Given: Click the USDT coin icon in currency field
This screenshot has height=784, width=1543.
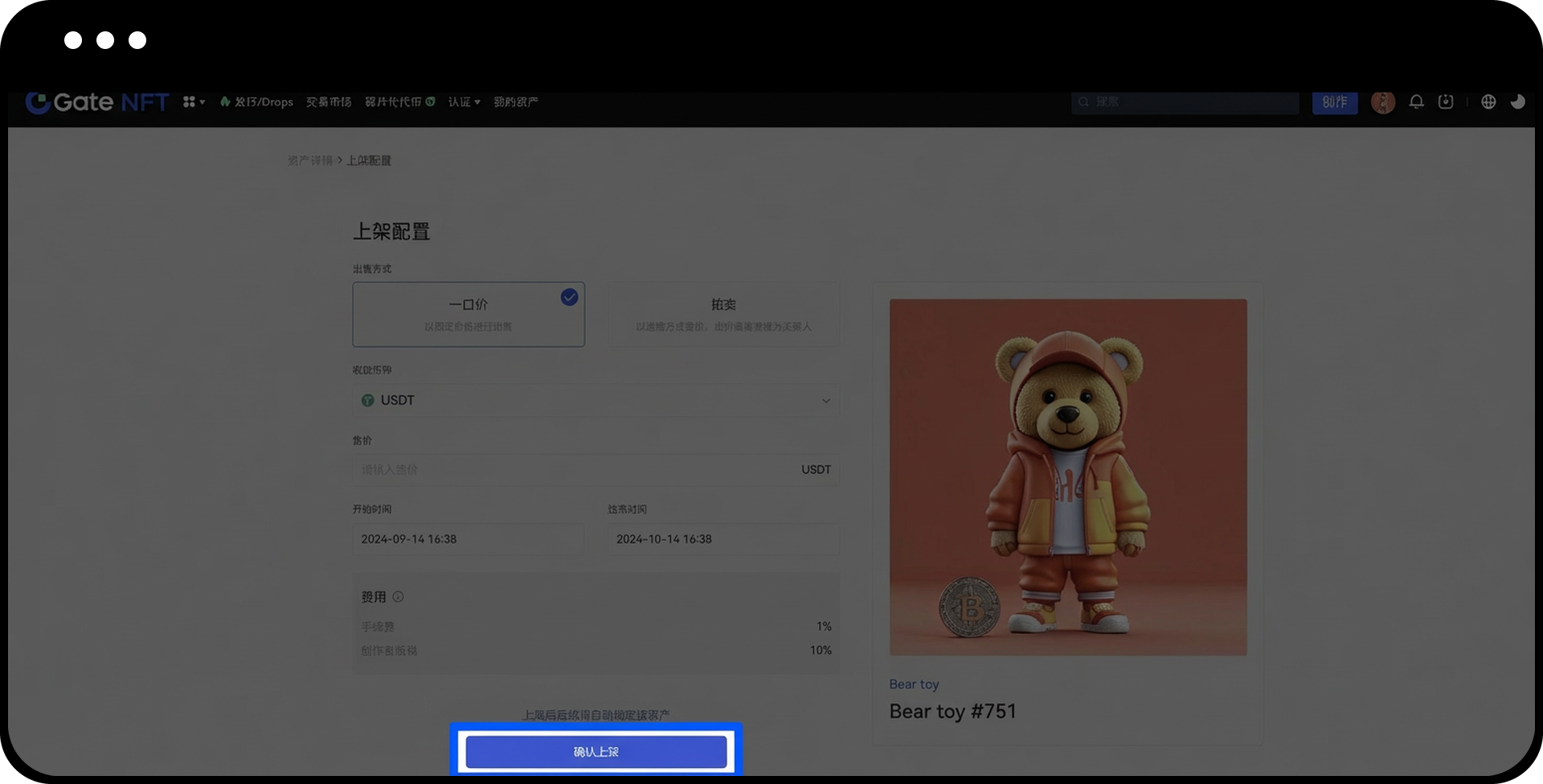Looking at the screenshot, I should tap(367, 400).
